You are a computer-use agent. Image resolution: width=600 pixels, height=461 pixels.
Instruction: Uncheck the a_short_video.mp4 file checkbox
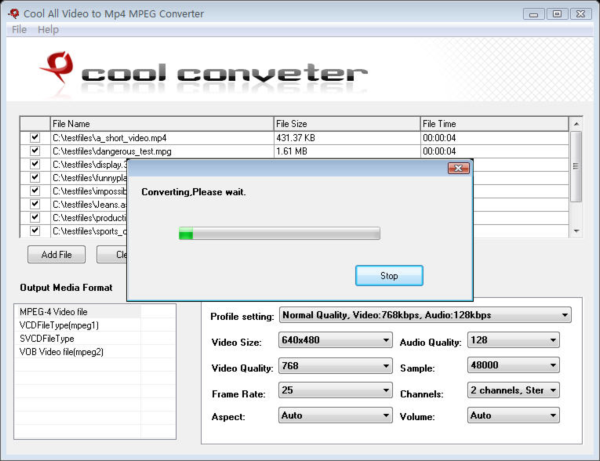click(x=35, y=137)
